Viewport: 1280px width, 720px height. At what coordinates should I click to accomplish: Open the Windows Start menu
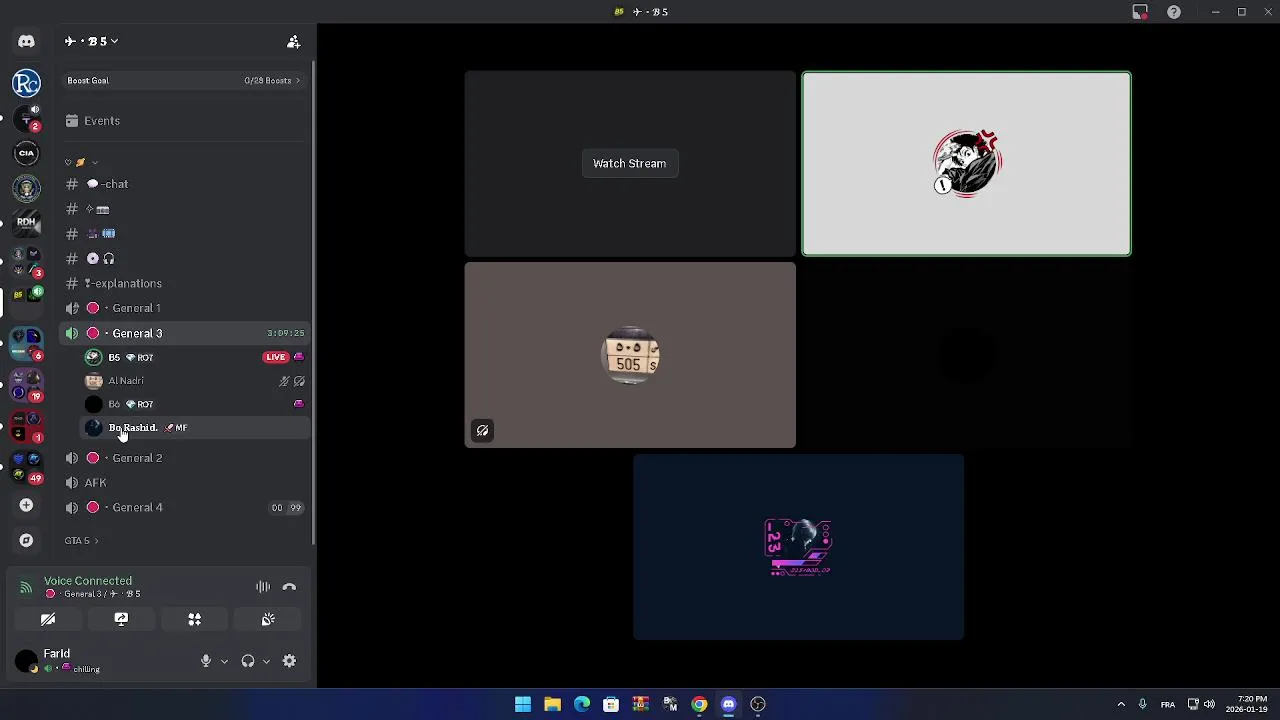click(x=523, y=704)
